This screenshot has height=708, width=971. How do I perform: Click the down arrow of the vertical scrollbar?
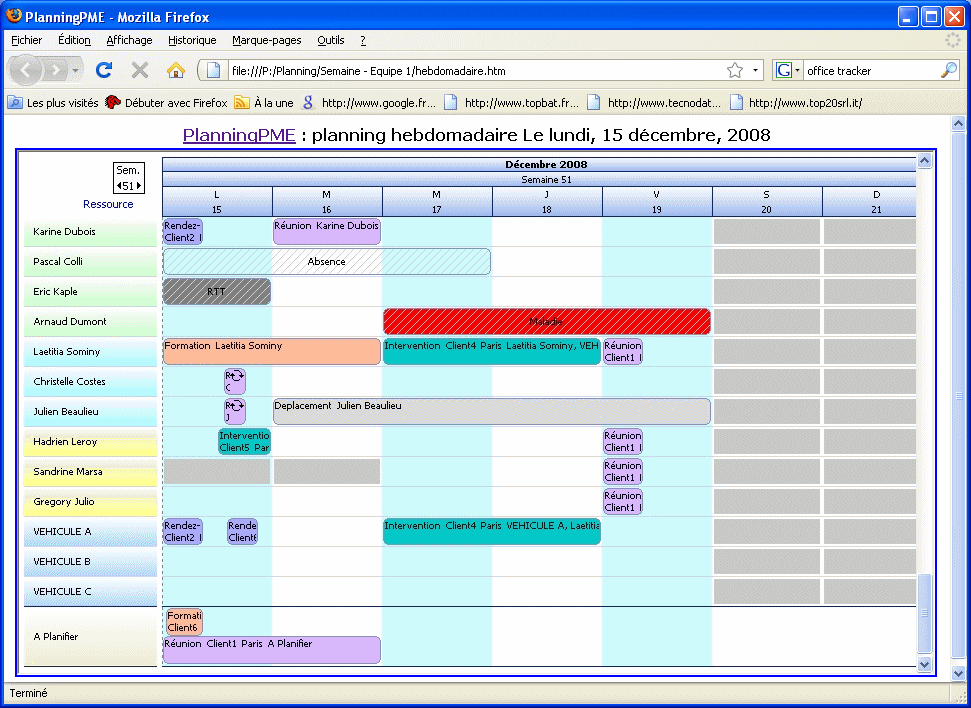tap(925, 664)
